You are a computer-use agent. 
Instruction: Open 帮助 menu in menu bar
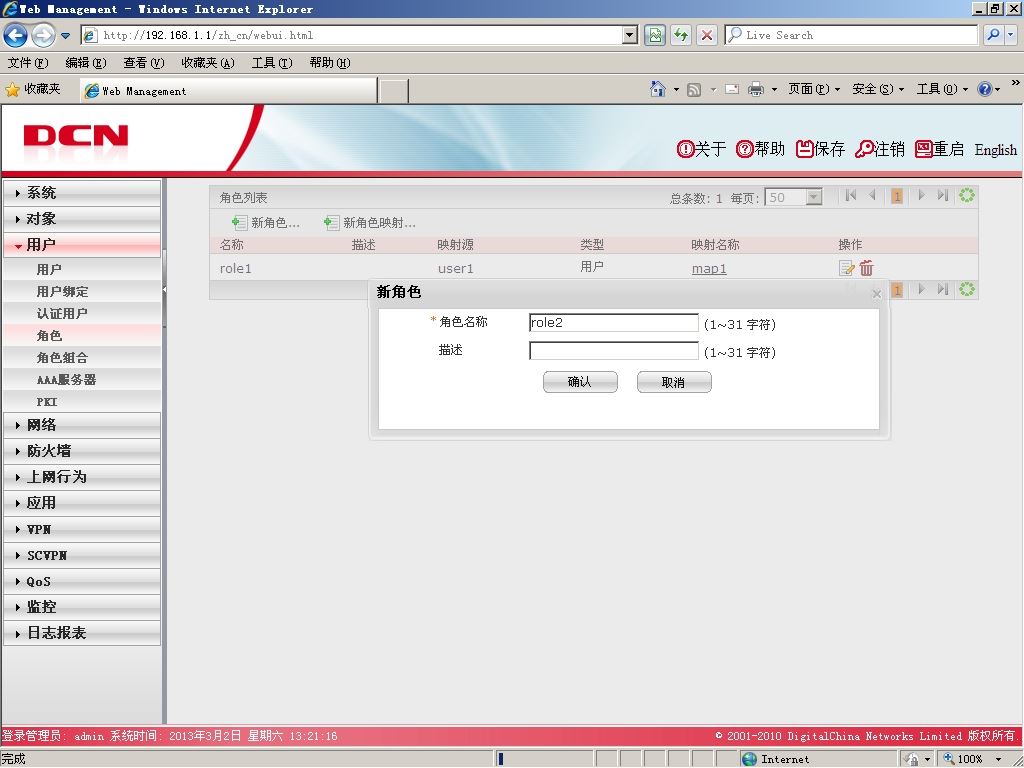coord(330,63)
